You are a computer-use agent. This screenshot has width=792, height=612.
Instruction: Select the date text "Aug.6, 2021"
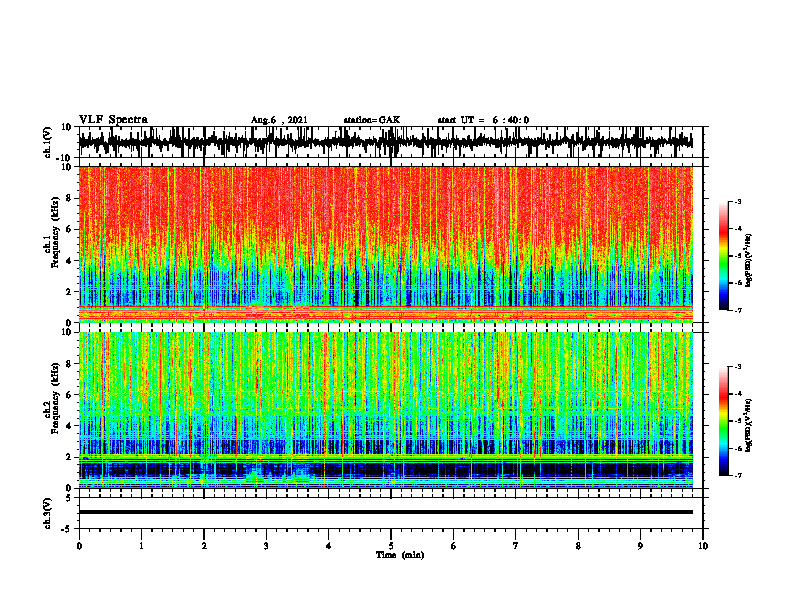click(x=279, y=120)
